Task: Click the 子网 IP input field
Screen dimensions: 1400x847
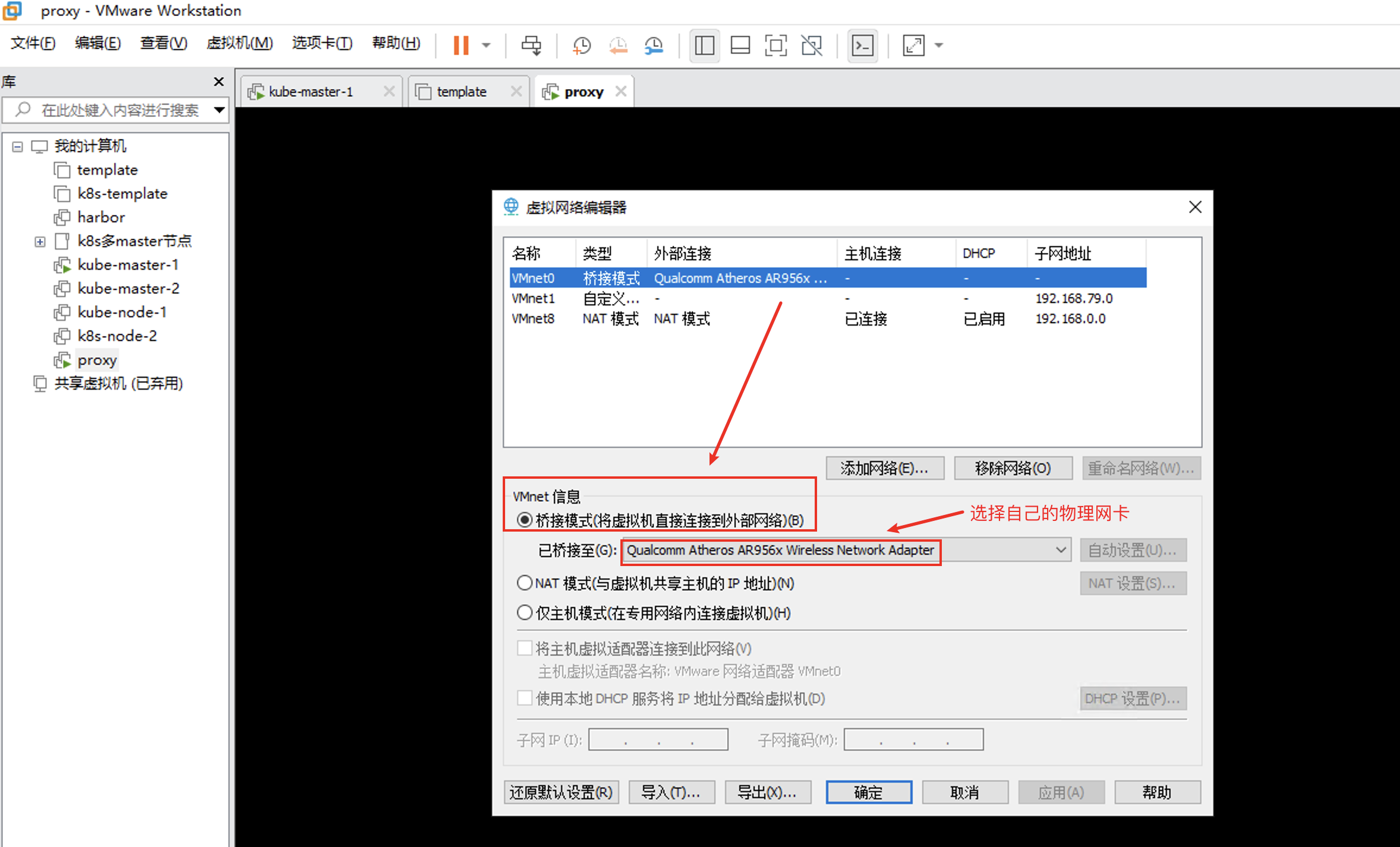Action: tap(658, 739)
